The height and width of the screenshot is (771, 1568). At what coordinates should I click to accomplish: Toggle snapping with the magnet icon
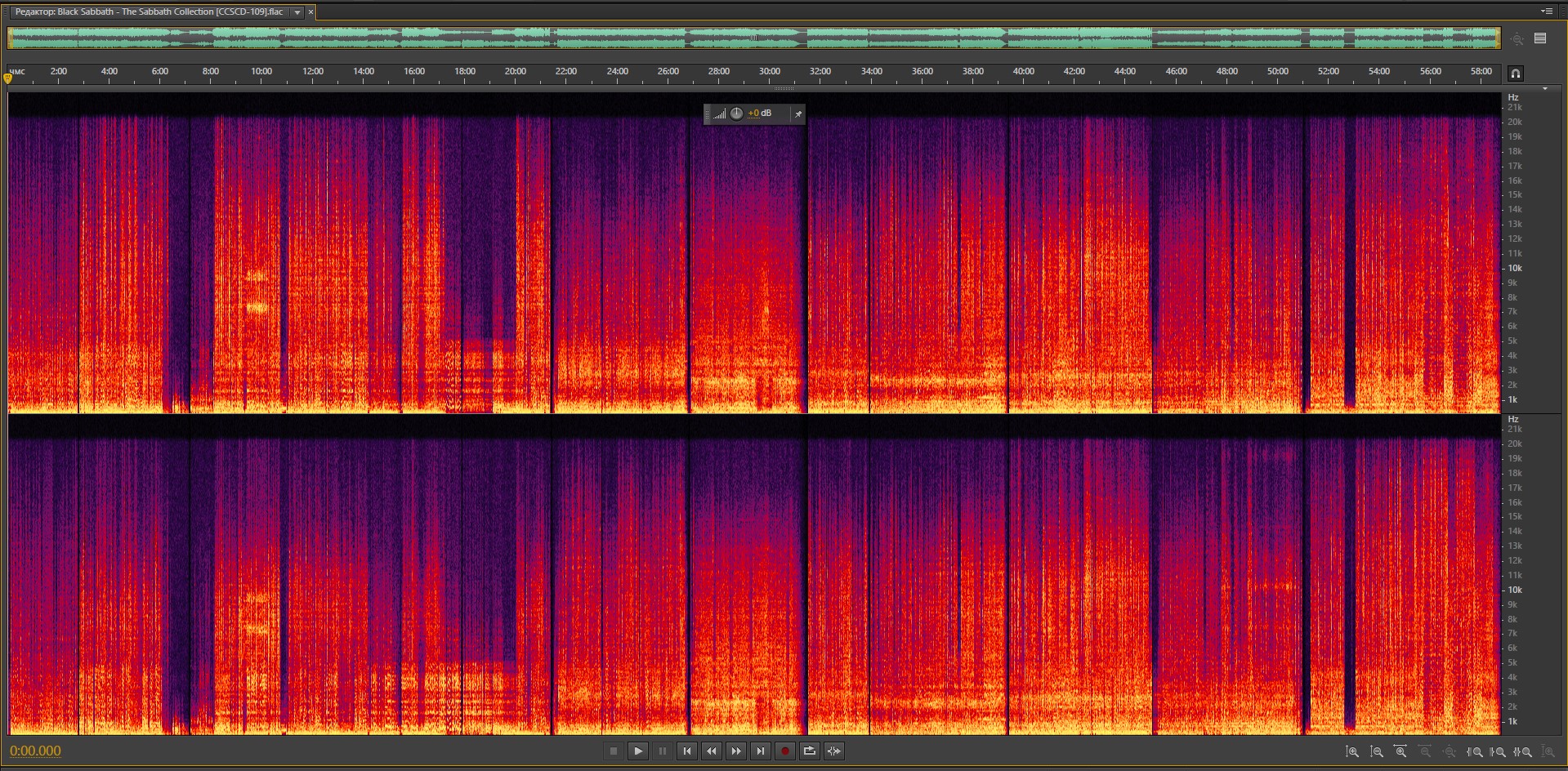tap(1515, 74)
